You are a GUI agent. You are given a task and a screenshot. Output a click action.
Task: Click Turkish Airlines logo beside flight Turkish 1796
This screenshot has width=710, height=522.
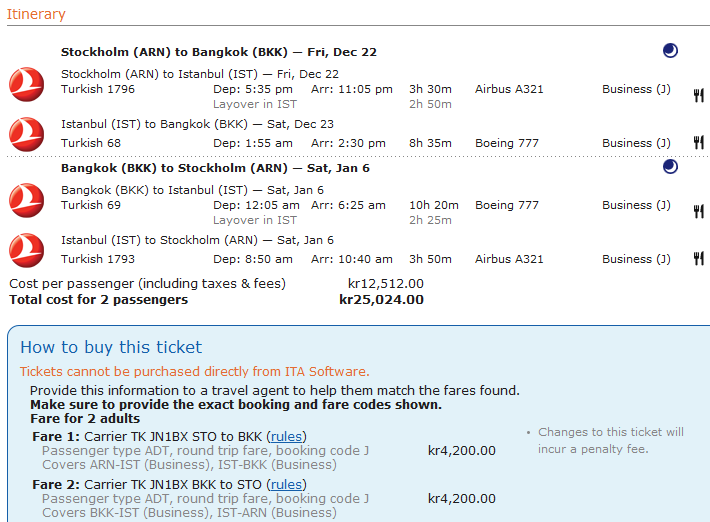coord(26,82)
